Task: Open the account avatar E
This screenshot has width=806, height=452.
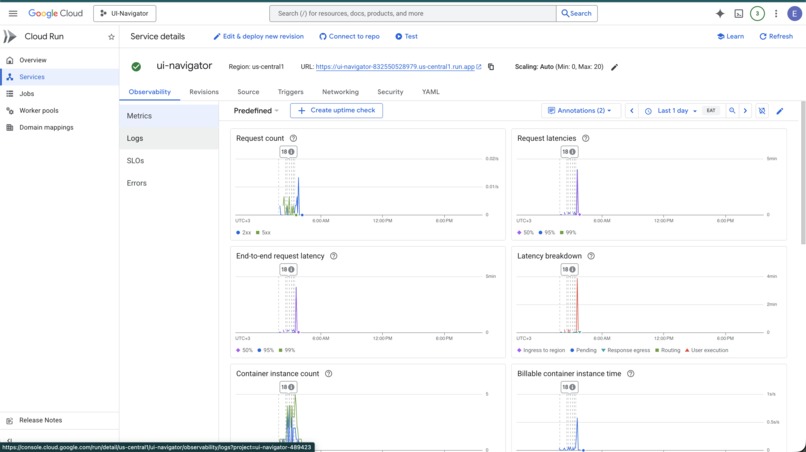Action: pos(794,13)
